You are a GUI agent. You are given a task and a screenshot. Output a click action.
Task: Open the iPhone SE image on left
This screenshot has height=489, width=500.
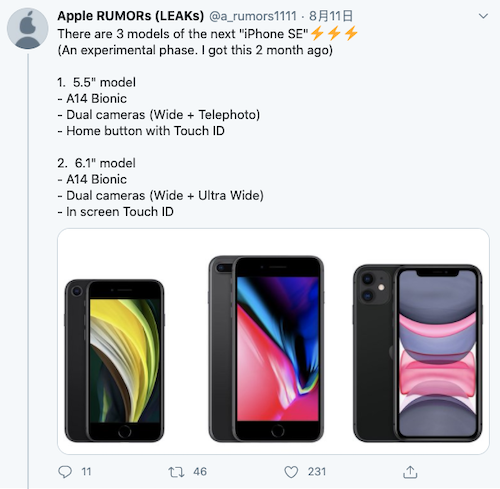[x=114, y=361]
